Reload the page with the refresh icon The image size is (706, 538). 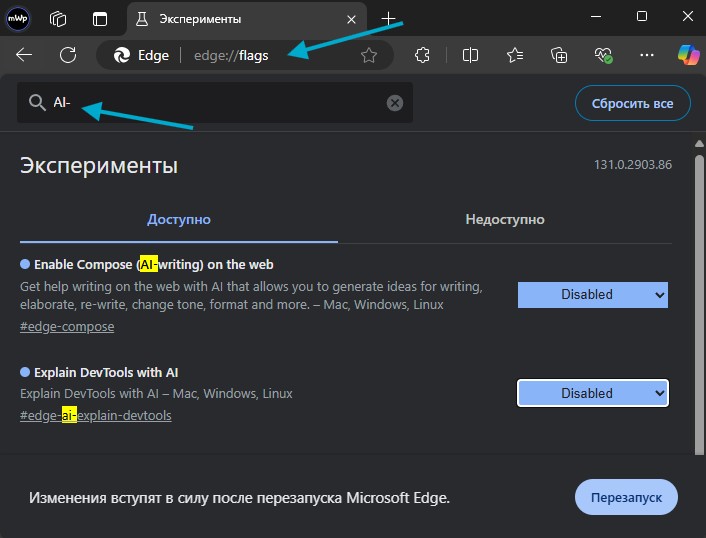(68, 55)
